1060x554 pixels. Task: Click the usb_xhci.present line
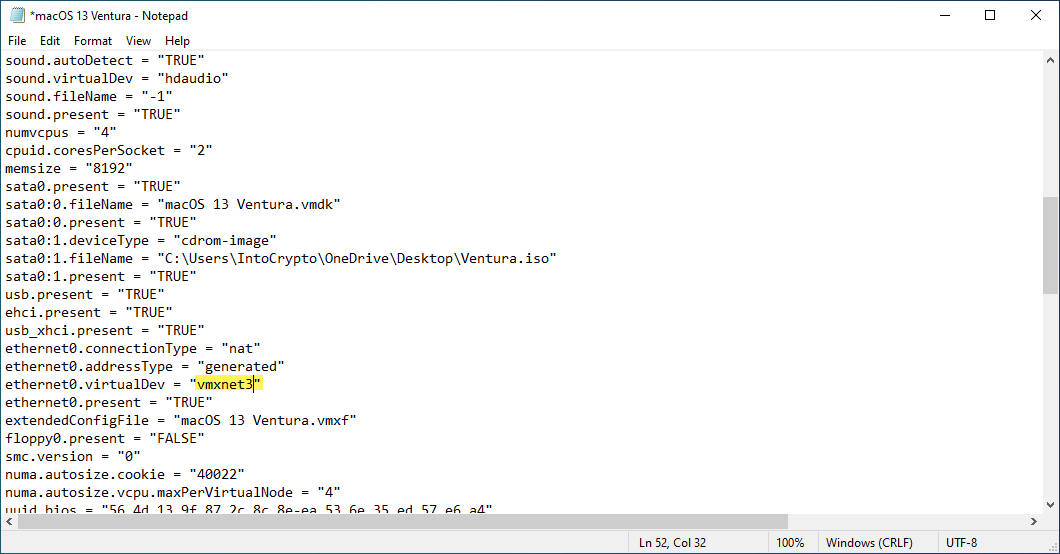click(x=105, y=330)
